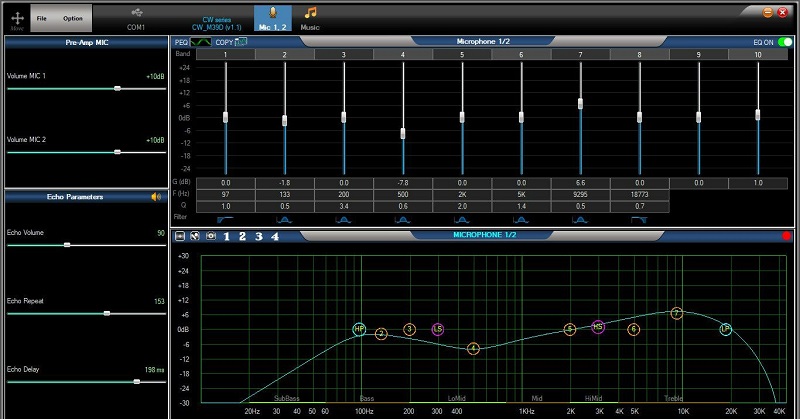Click the Move handle icon
Screen dimensions: 800x419
(x=17, y=17)
